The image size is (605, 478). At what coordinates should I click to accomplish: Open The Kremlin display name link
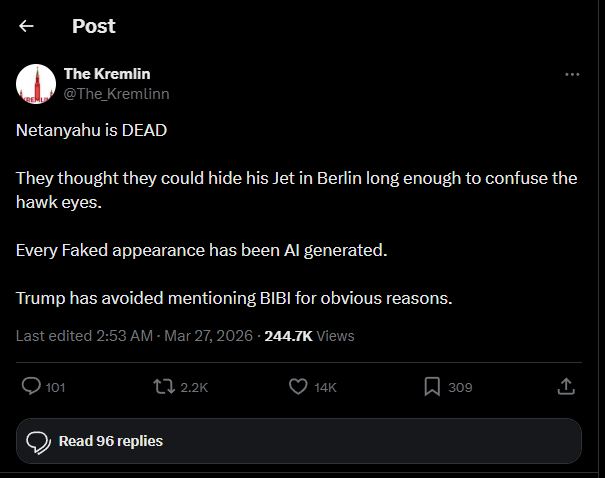[107, 73]
